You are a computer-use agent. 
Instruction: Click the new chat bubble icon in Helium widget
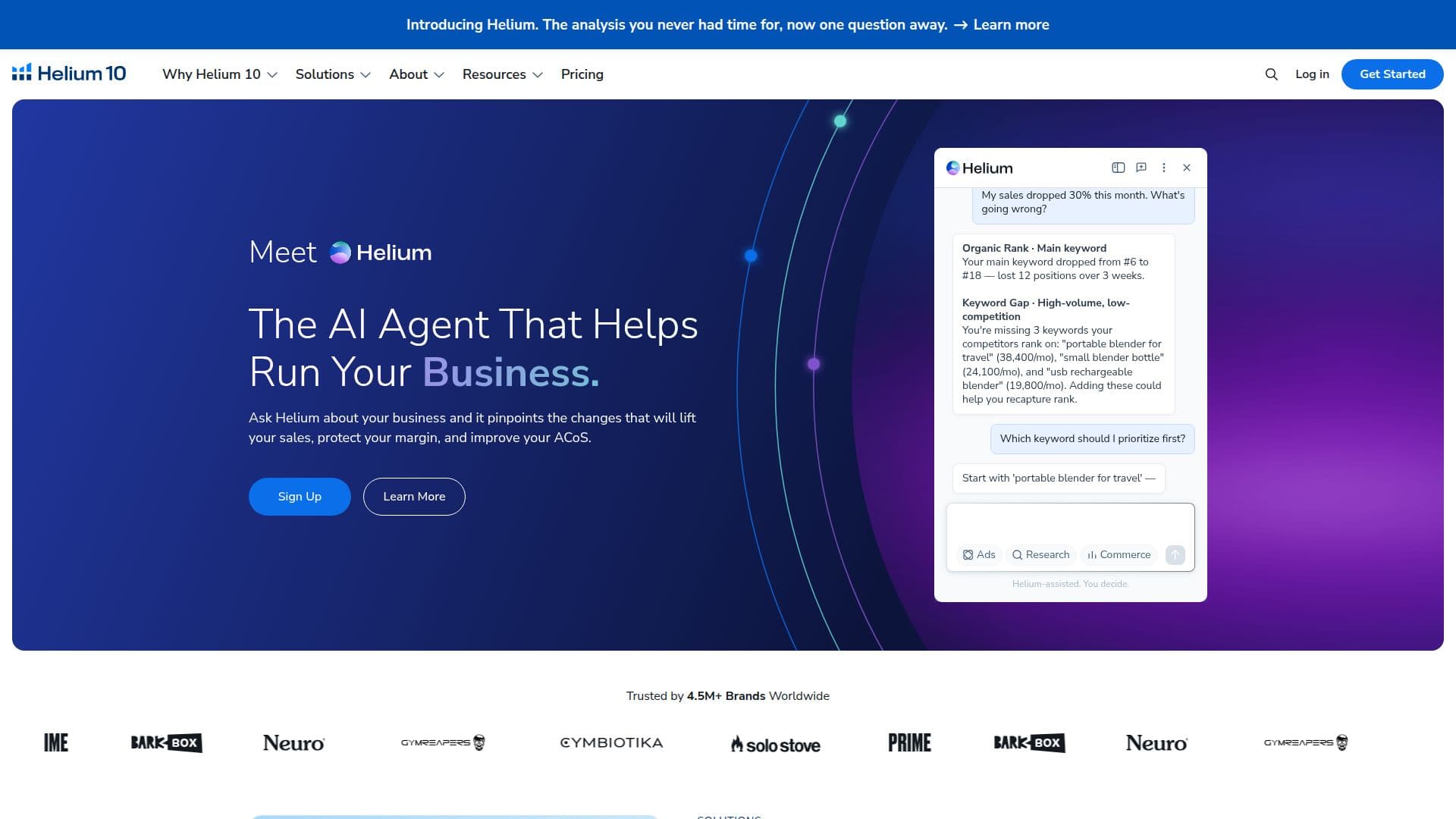pos(1141,168)
